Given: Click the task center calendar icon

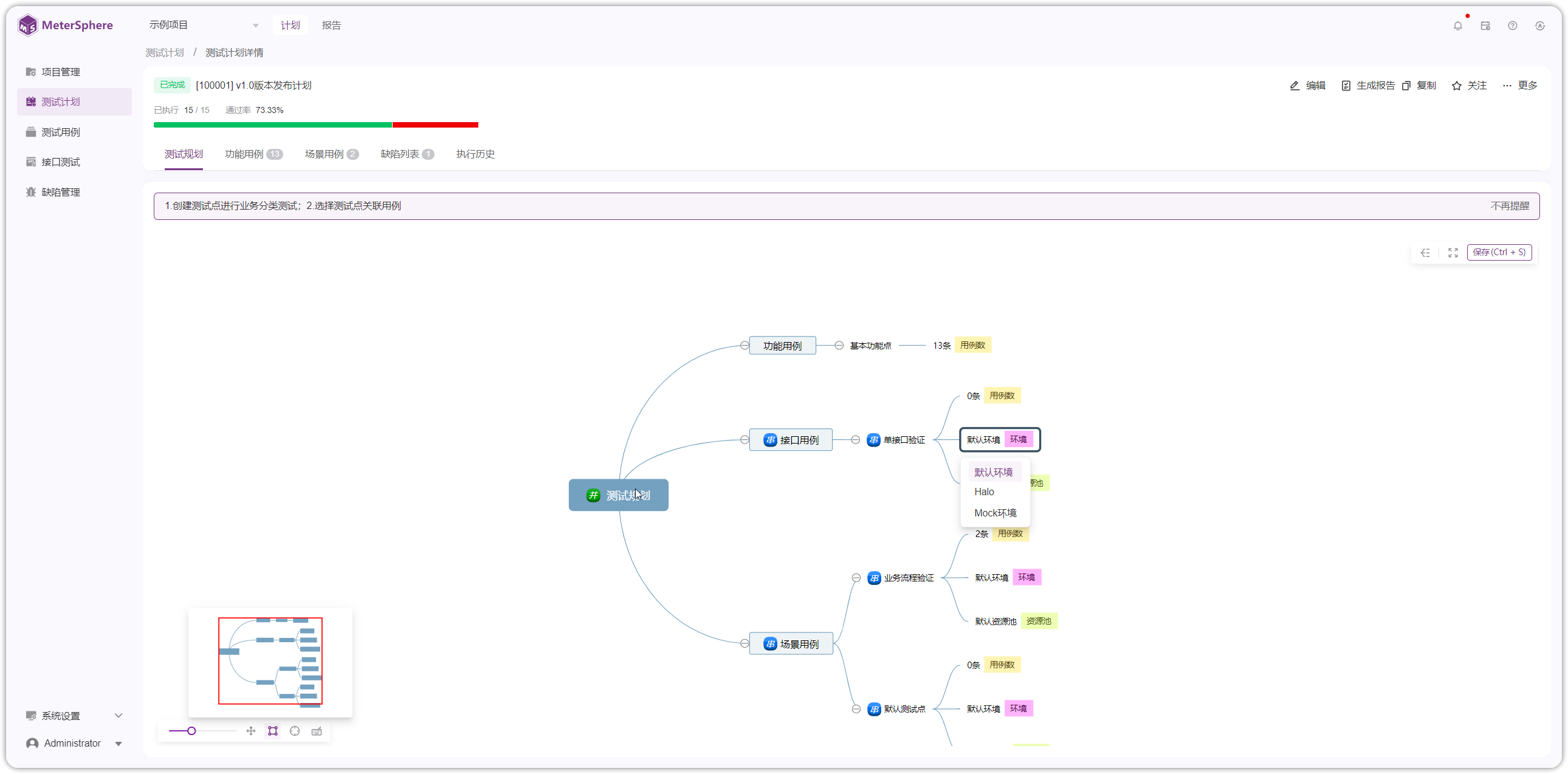Looking at the screenshot, I should [x=1485, y=26].
